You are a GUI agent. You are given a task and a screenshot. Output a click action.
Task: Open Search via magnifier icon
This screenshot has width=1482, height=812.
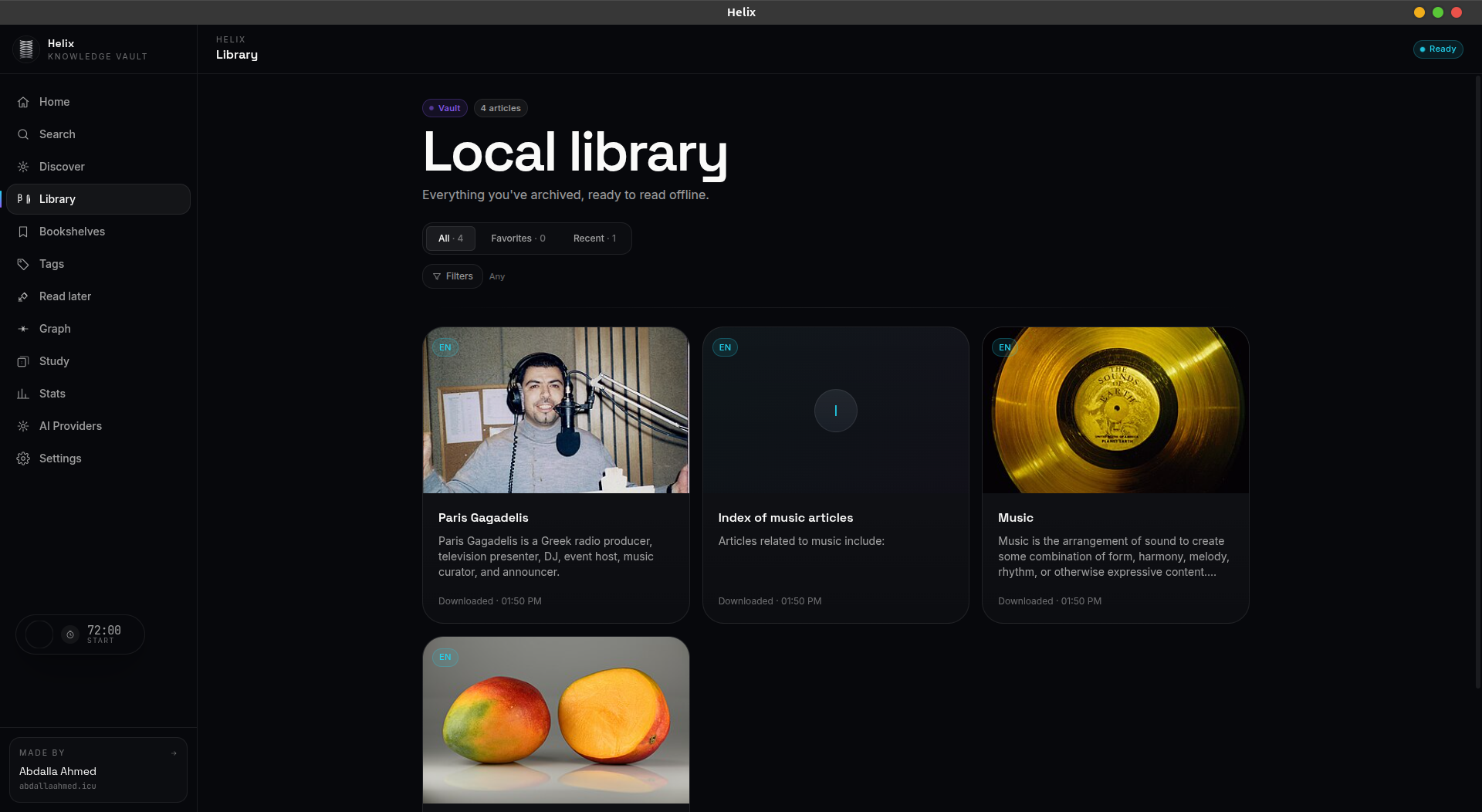23,134
